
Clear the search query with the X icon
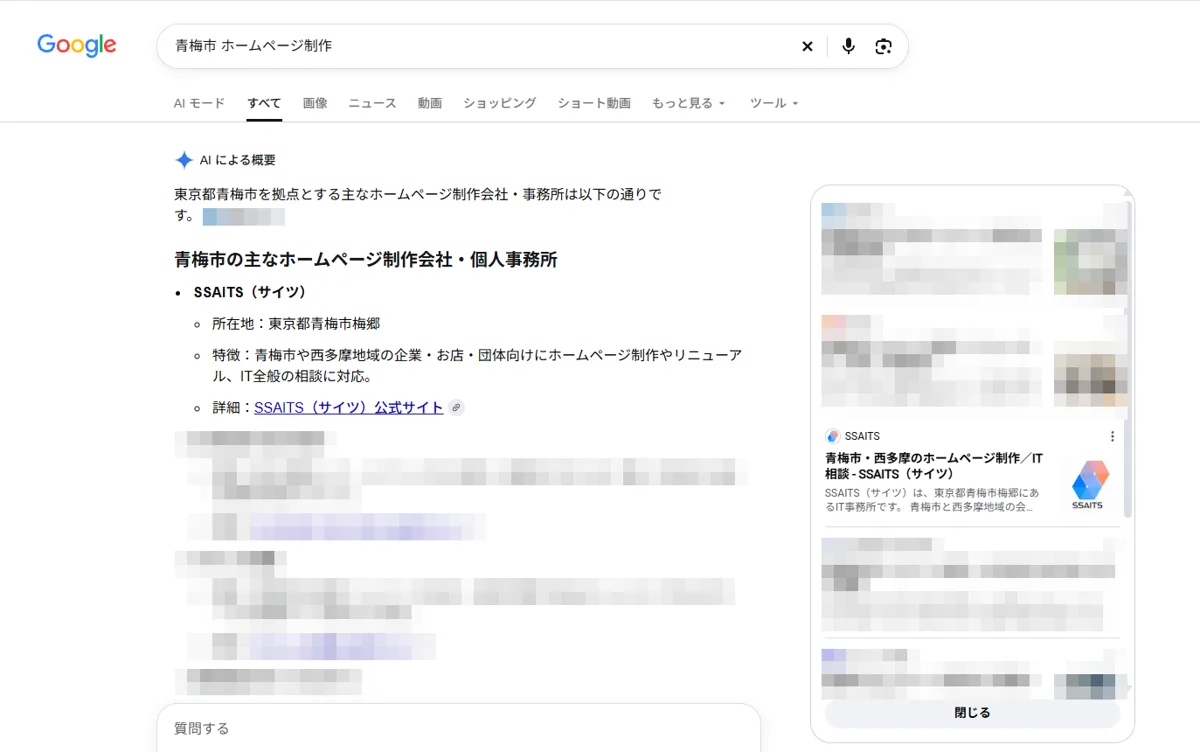click(807, 46)
